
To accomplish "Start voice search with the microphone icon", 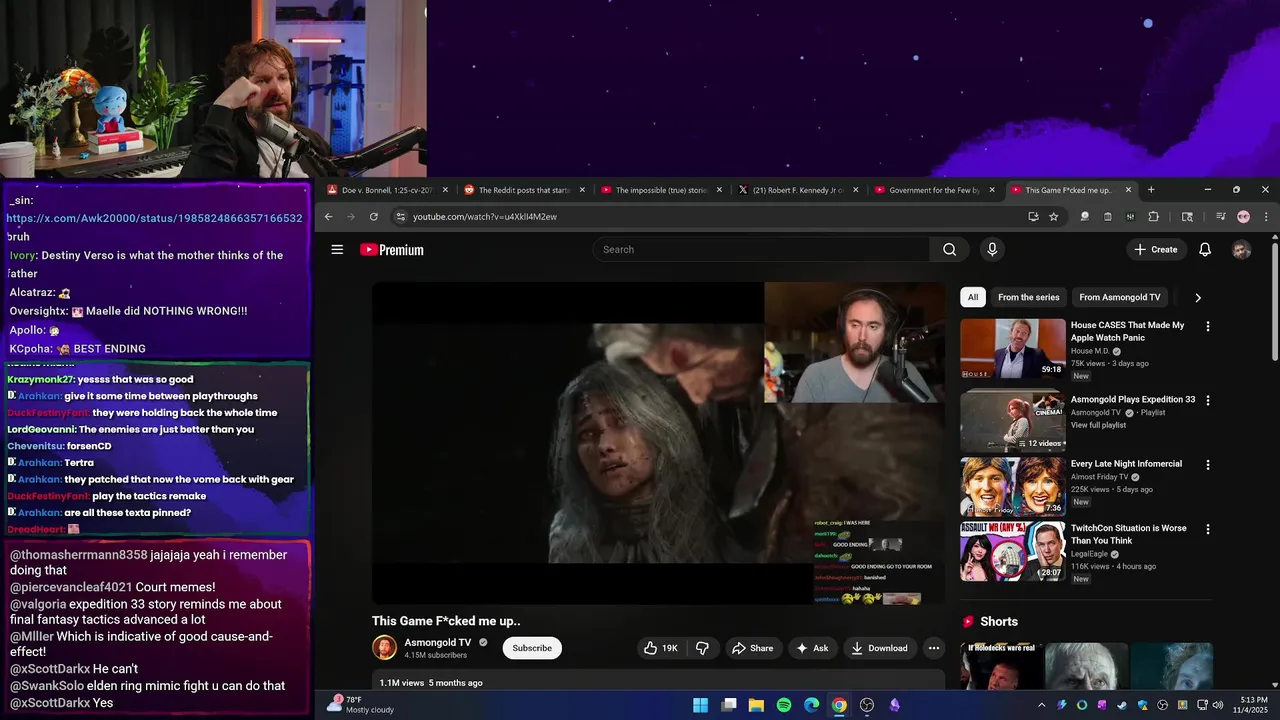I will click(x=992, y=250).
